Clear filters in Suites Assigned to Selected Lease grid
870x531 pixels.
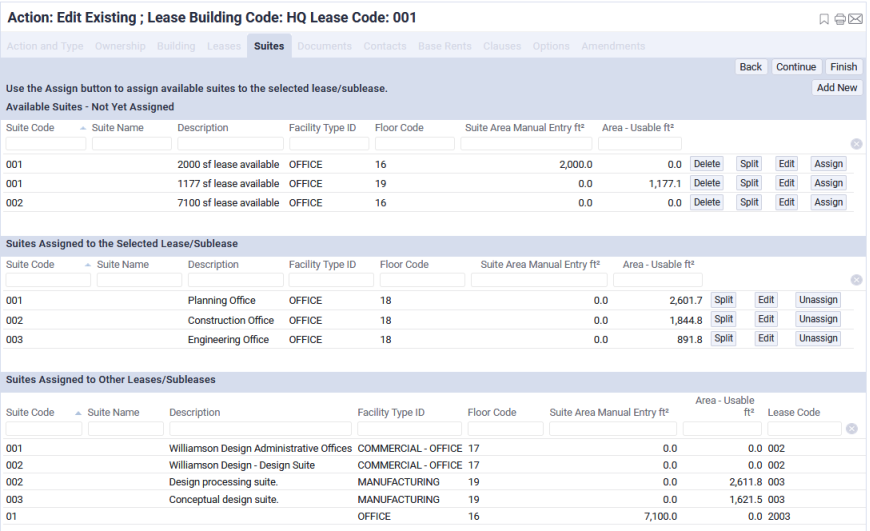click(857, 280)
